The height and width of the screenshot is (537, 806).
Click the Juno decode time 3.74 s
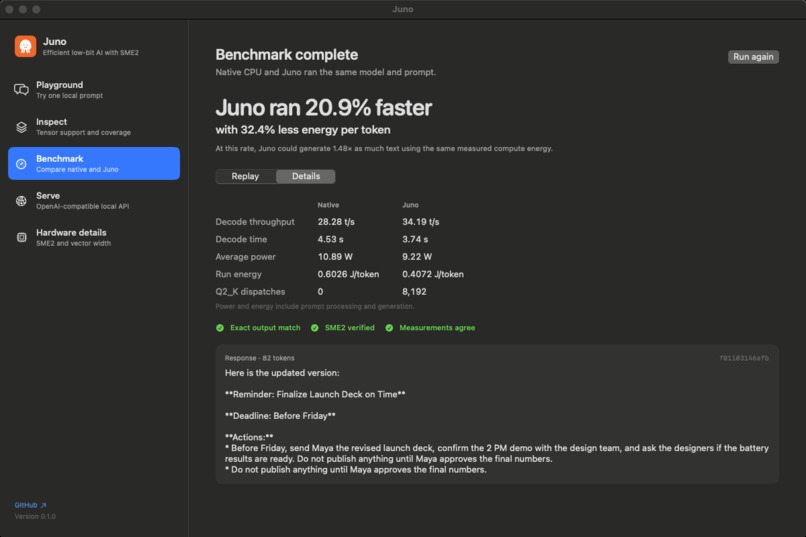click(x=415, y=239)
